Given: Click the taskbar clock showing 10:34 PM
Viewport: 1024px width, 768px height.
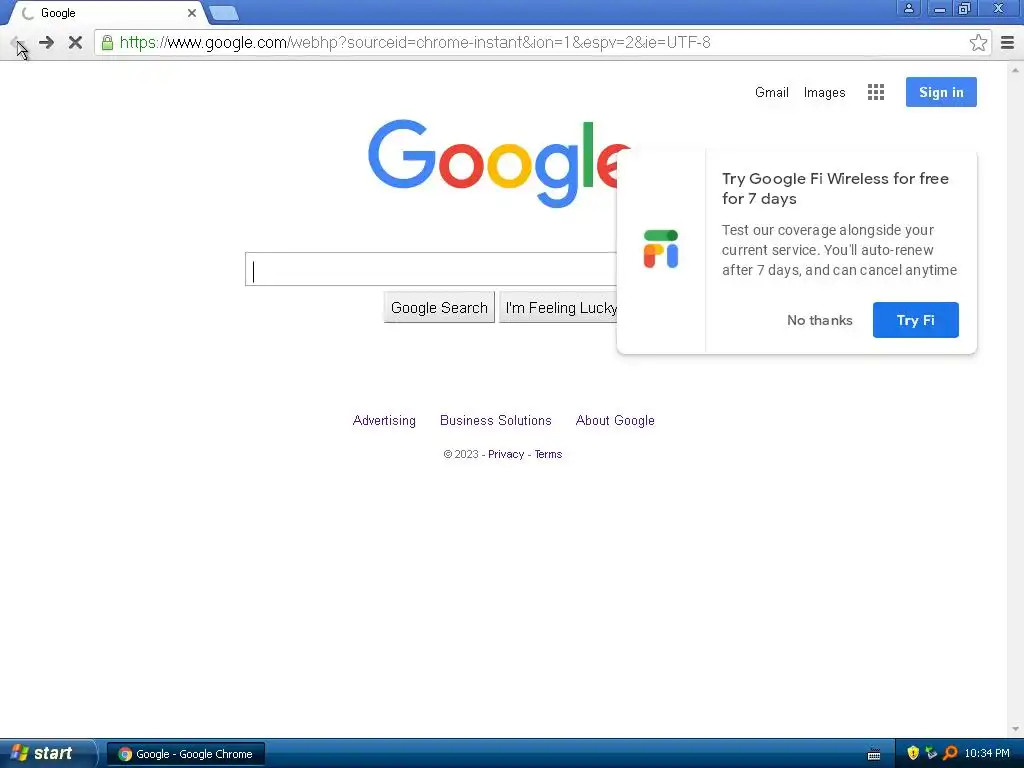Looking at the screenshot, I should (x=987, y=753).
